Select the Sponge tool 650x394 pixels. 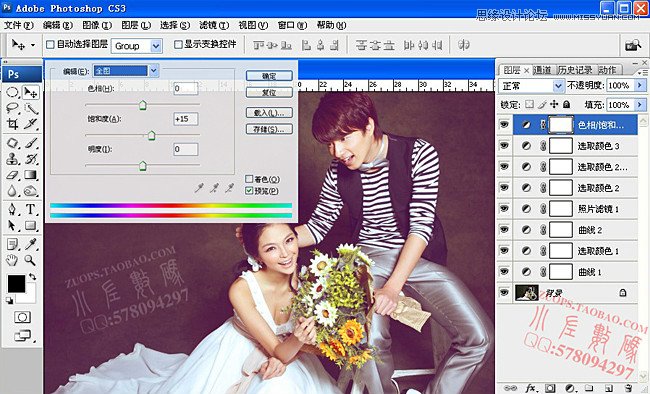[x=30, y=191]
